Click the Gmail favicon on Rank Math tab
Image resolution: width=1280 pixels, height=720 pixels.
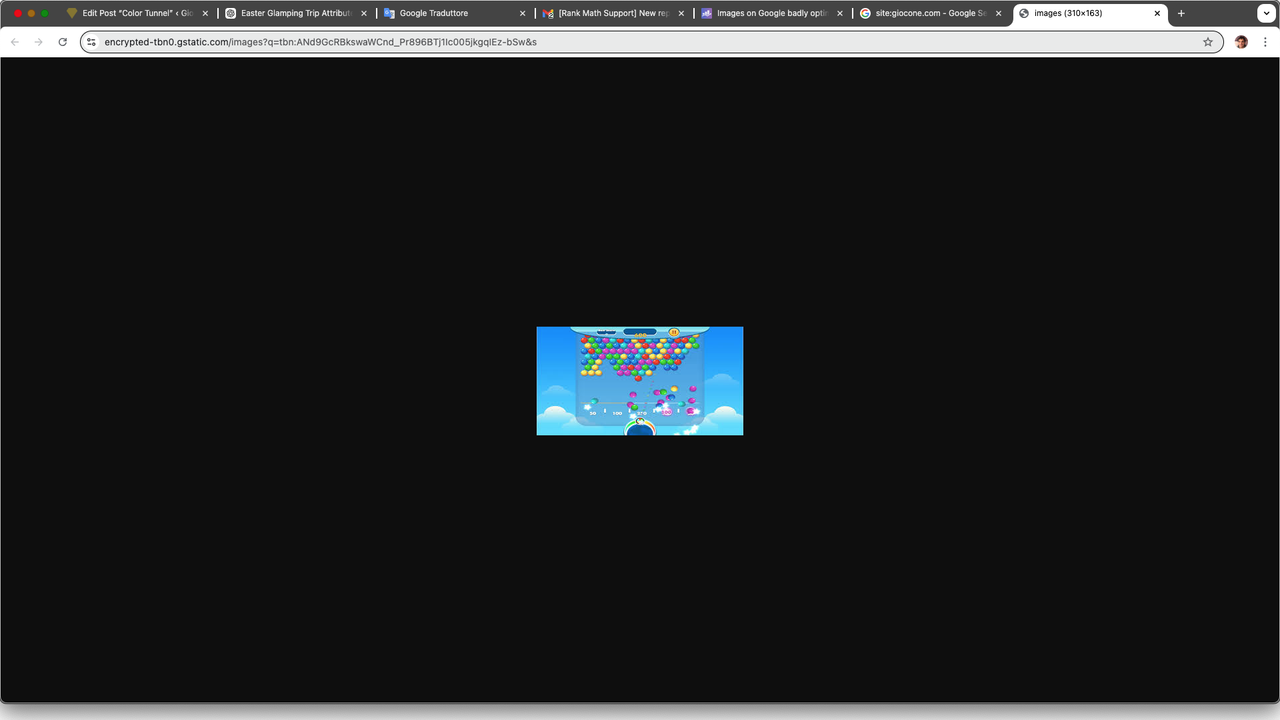[548, 13]
